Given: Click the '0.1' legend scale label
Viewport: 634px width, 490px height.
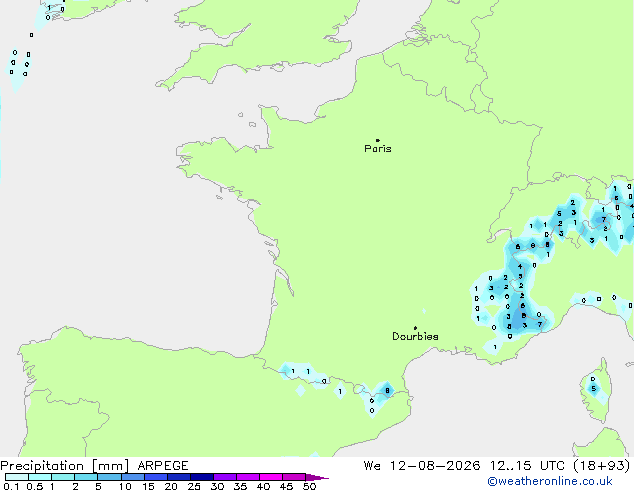Looking at the screenshot, I should 11,486.
